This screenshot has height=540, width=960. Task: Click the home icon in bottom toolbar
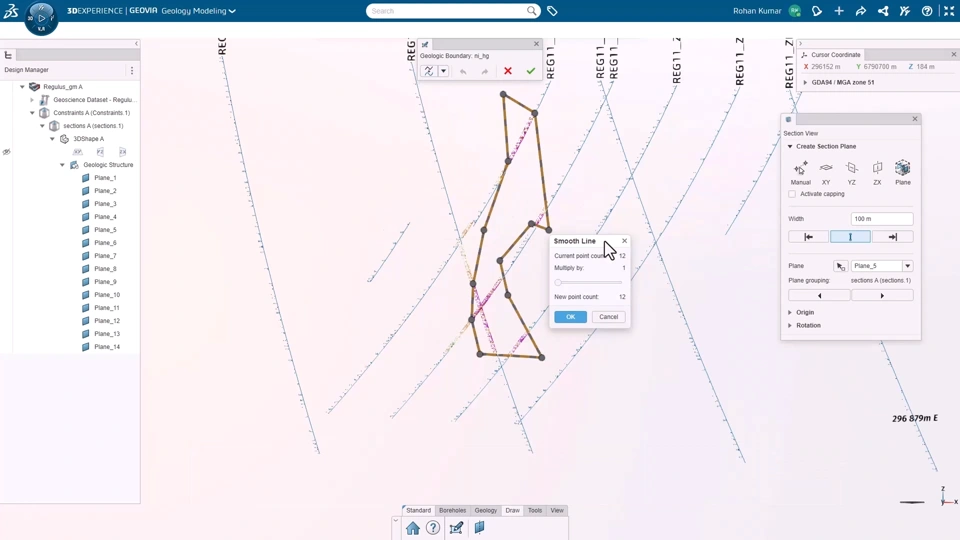[413, 528]
